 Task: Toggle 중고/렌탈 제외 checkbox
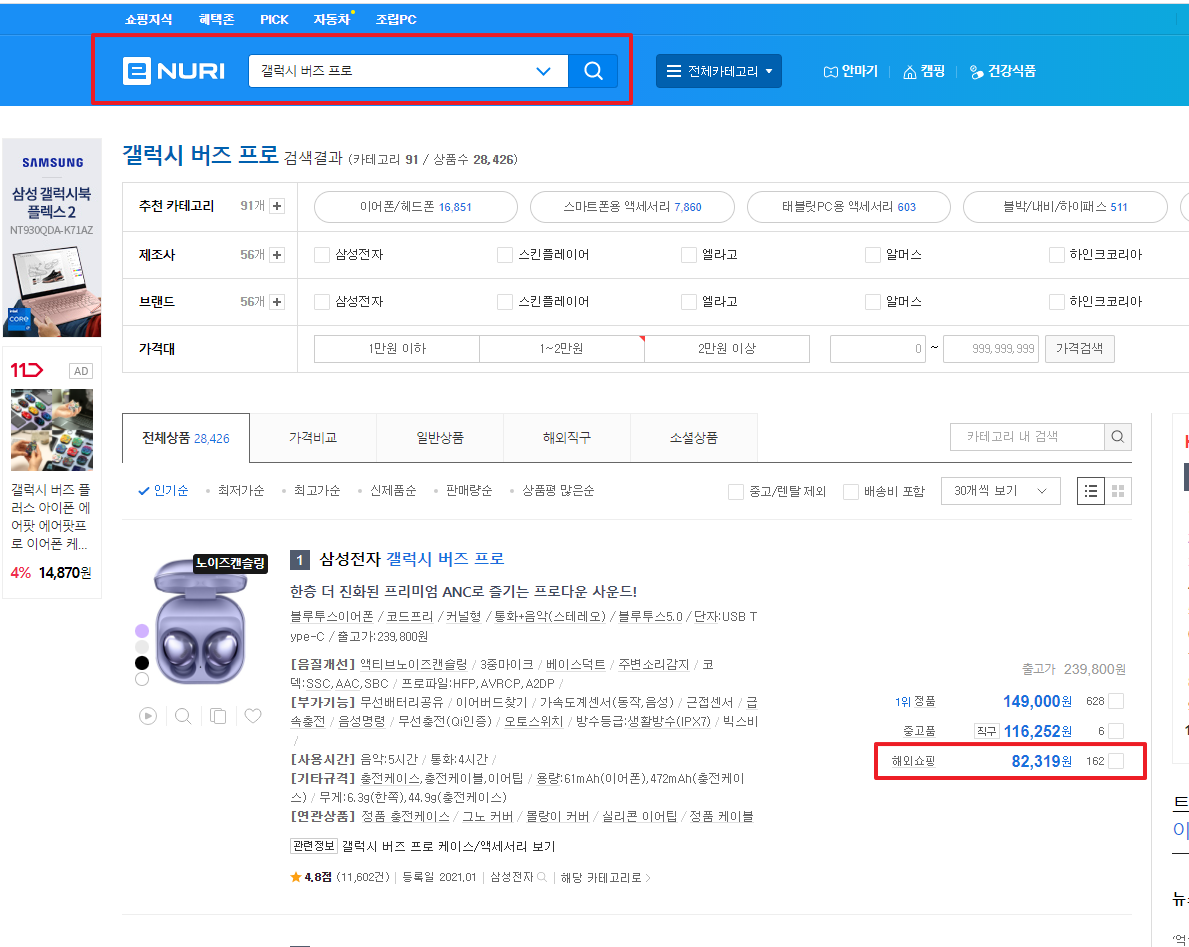tap(736, 492)
